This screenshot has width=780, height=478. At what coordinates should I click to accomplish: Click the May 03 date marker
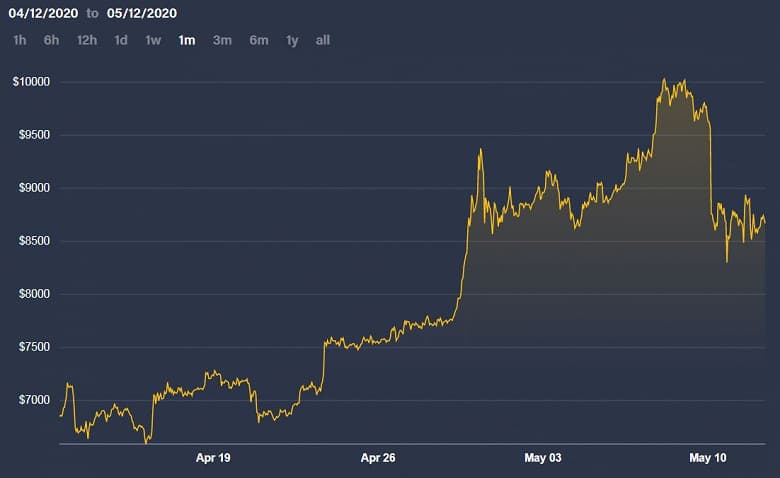pyautogui.click(x=543, y=458)
